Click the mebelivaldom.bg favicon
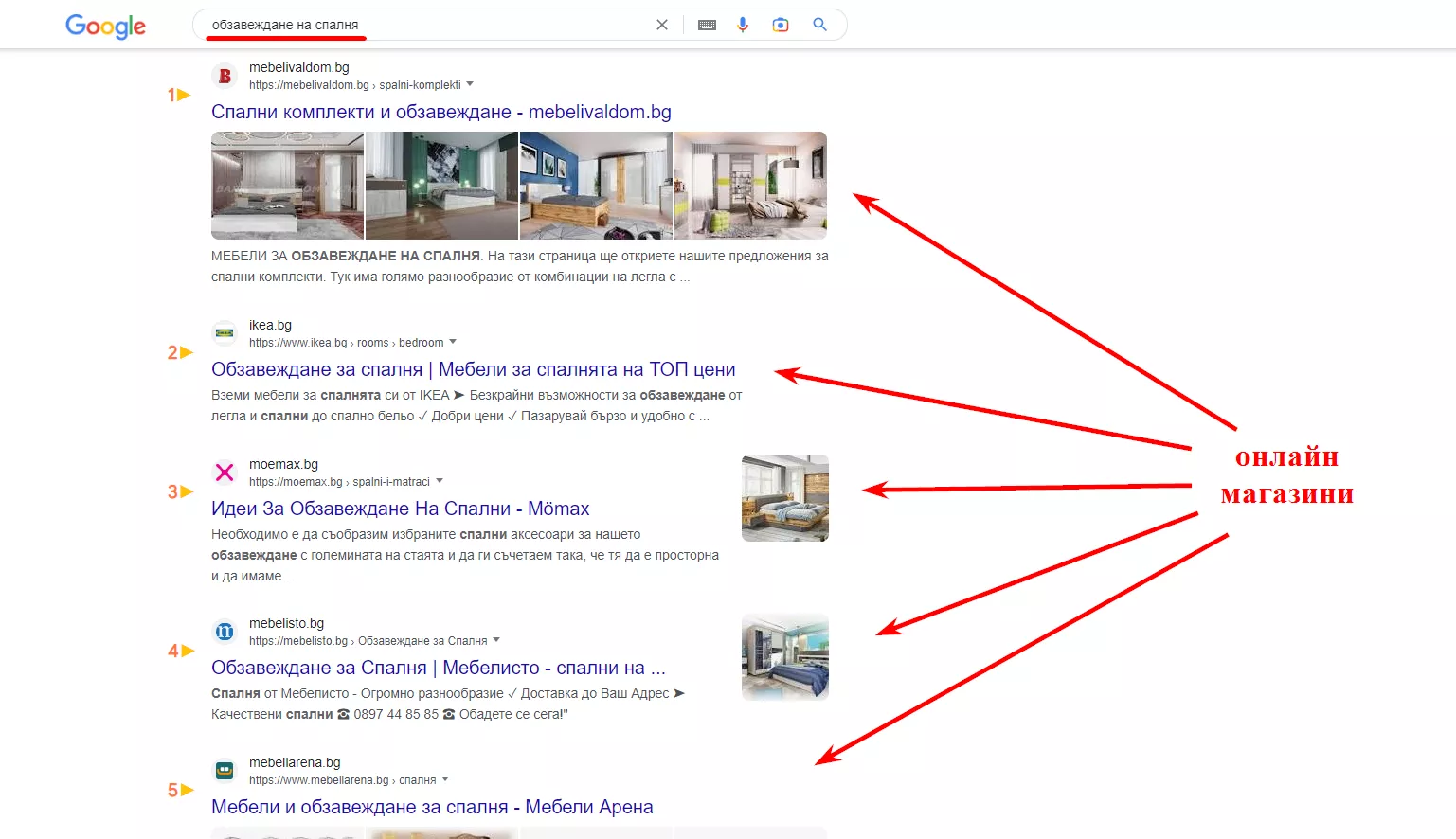 [x=225, y=76]
